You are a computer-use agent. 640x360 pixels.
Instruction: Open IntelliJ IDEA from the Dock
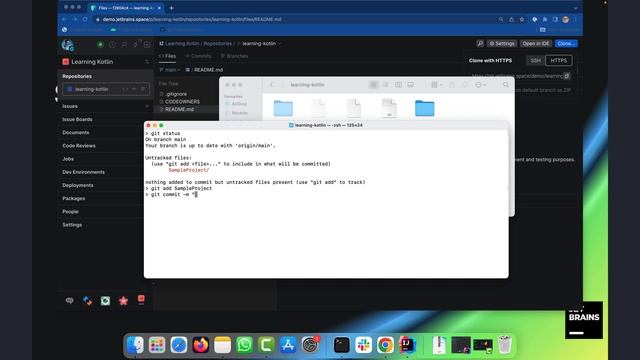407,345
